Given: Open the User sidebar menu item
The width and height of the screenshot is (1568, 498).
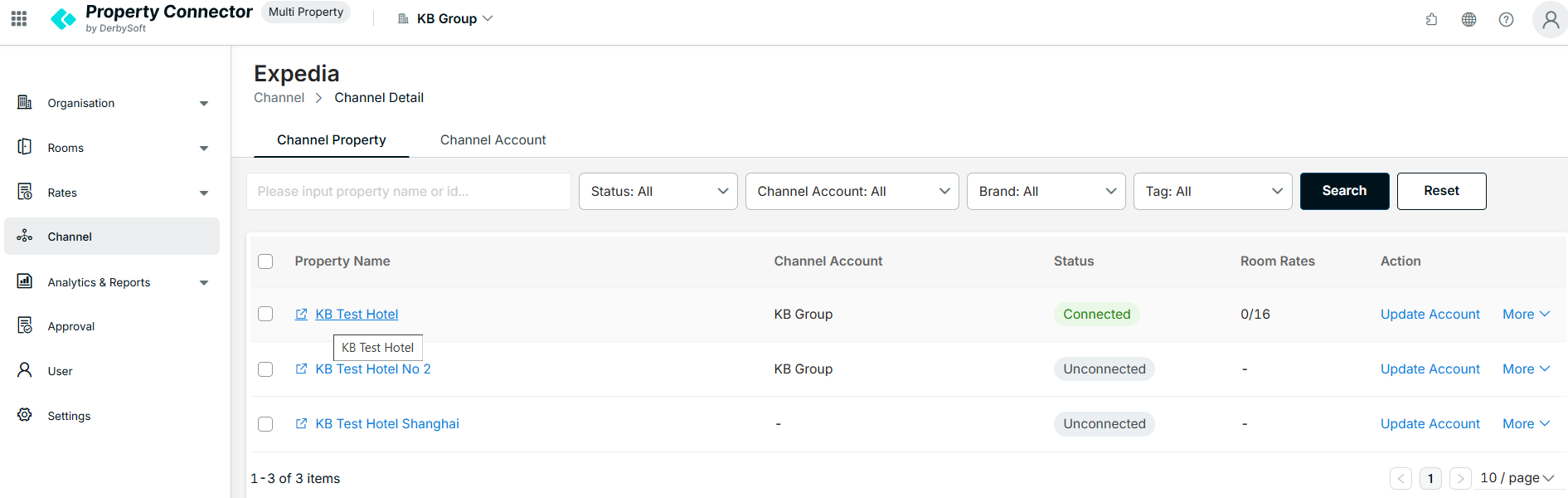Looking at the screenshot, I should [x=112, y=371].
